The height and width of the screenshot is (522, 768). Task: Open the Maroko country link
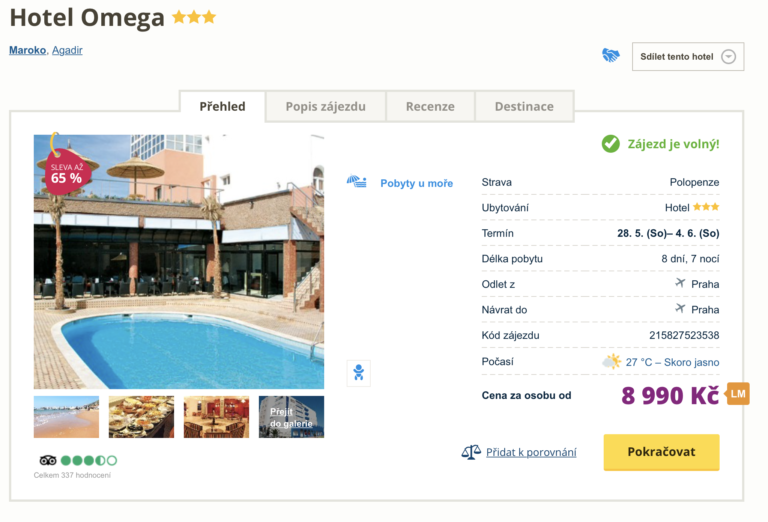[27, 50]
